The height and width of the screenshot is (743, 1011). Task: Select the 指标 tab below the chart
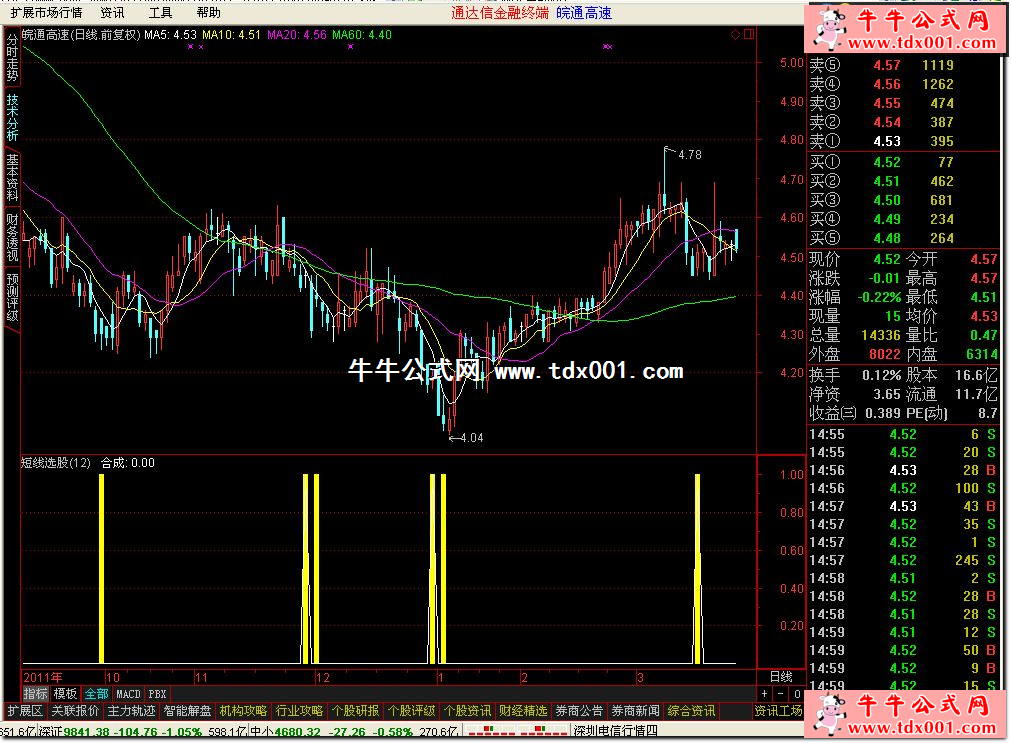pos(36,694)
